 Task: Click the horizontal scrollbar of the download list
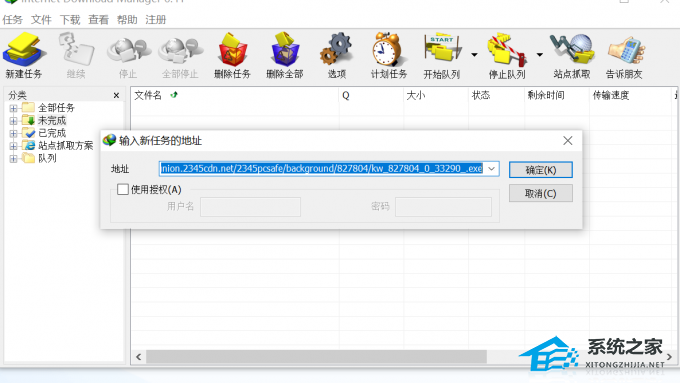[316, 357]
